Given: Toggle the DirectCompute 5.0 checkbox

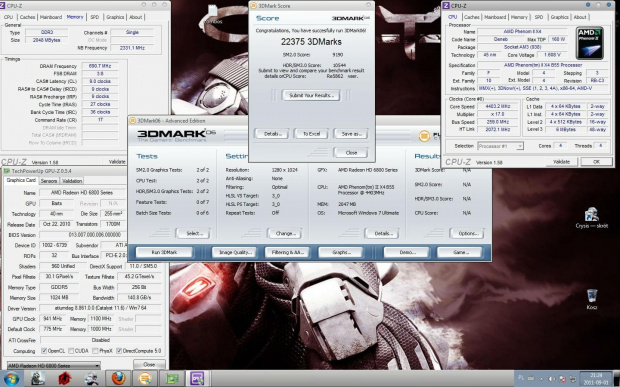Looking at the screenshot, I should [119, 351].
